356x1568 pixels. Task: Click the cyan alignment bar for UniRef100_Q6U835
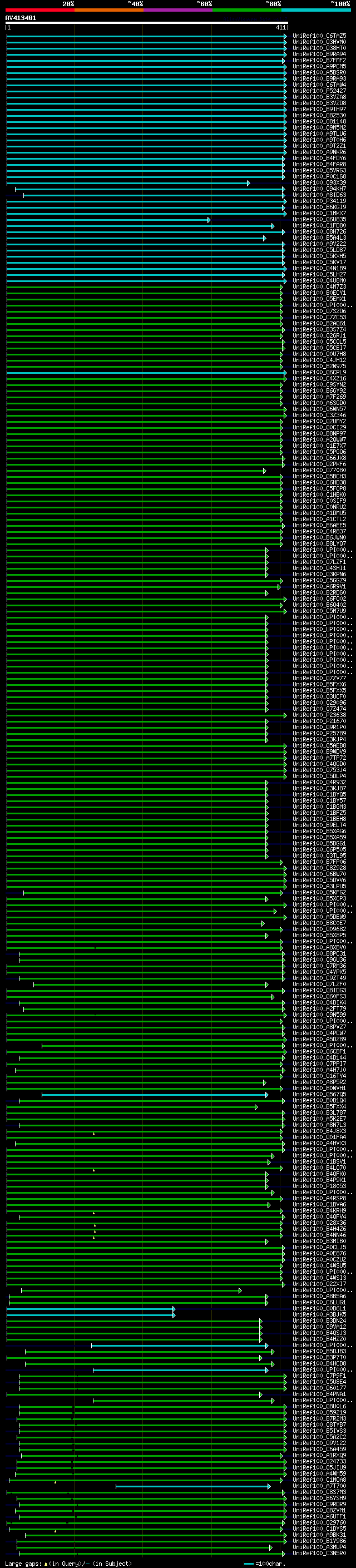tap(108, 220)
